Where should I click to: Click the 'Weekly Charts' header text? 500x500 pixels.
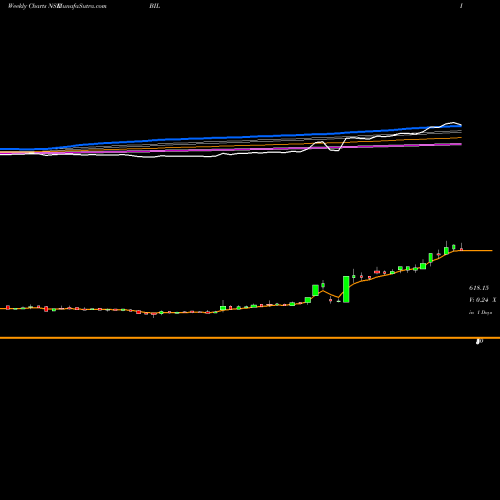[28, 6]
